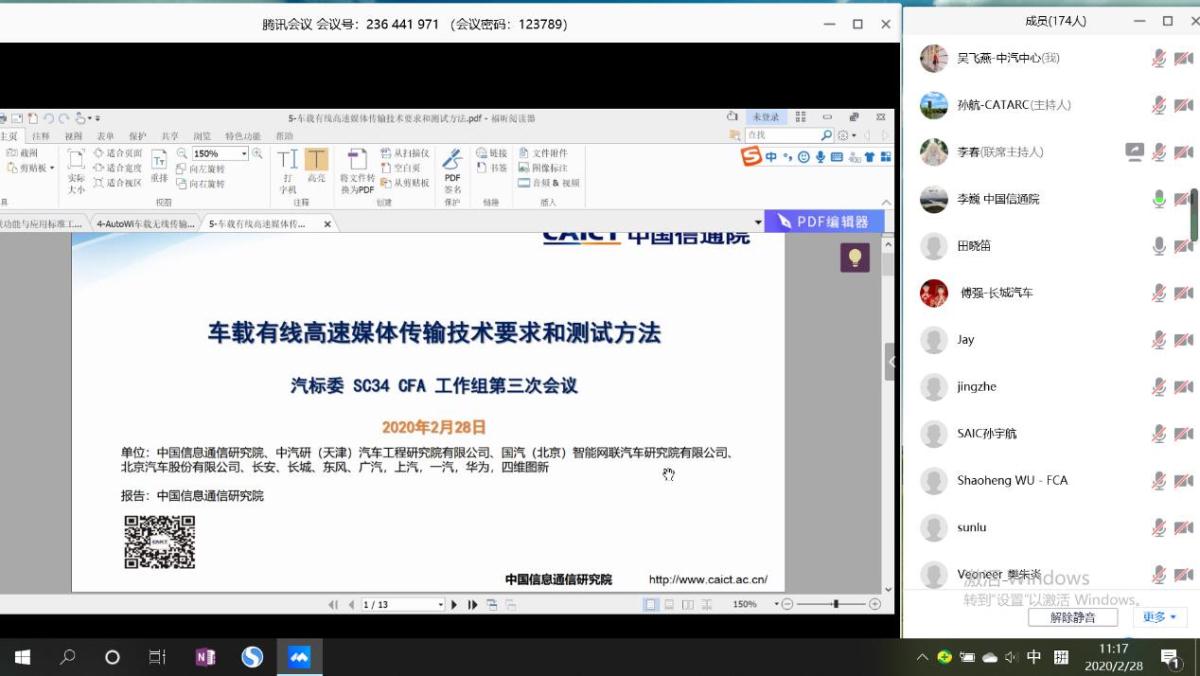
Task: Expand the 更多 menu in members panel
Action: pos(1158,617)
